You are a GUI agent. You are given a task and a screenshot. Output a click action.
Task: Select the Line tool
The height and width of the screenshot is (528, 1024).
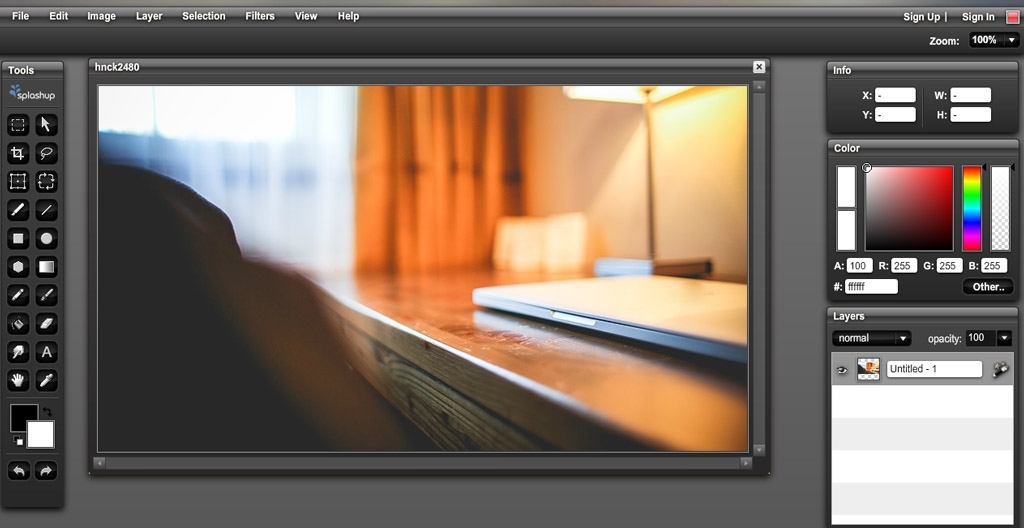click(46, 210)
